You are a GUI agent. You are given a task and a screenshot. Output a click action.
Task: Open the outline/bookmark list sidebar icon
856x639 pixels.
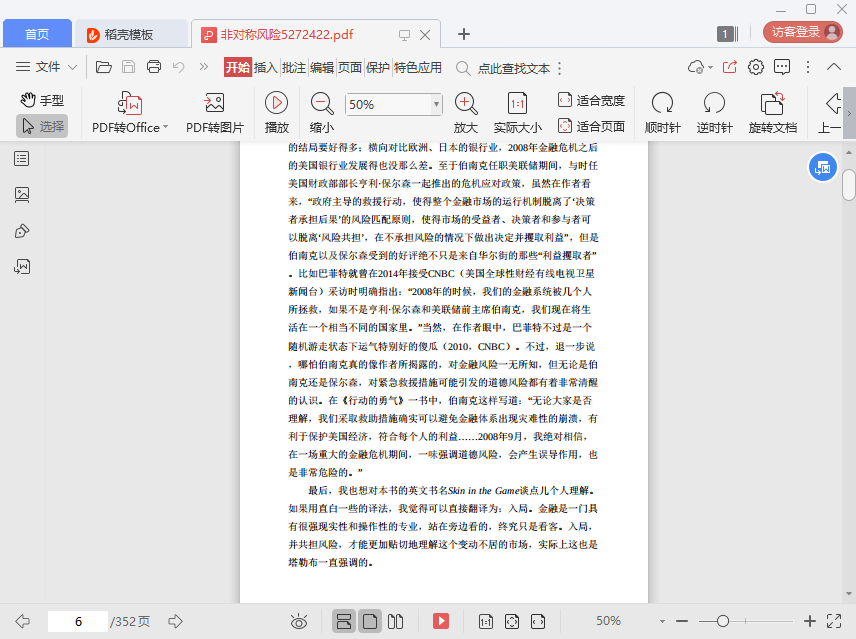pyautogui.click(x=22, y=158)
